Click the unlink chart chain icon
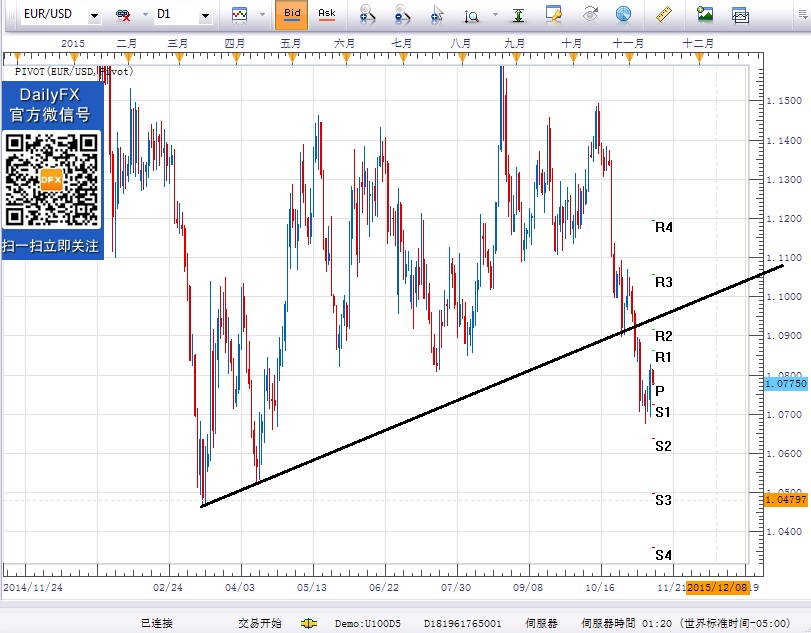This screenshot has height=633, width=811. tap(123, 15)
